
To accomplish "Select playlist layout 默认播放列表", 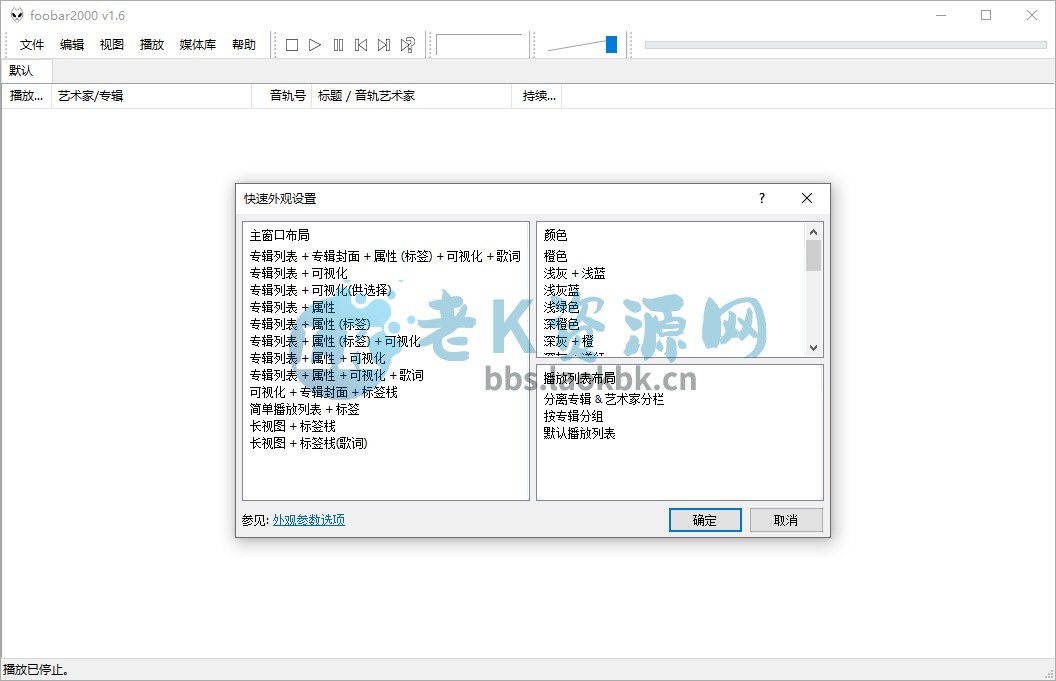I will click(x=580, y=433).
